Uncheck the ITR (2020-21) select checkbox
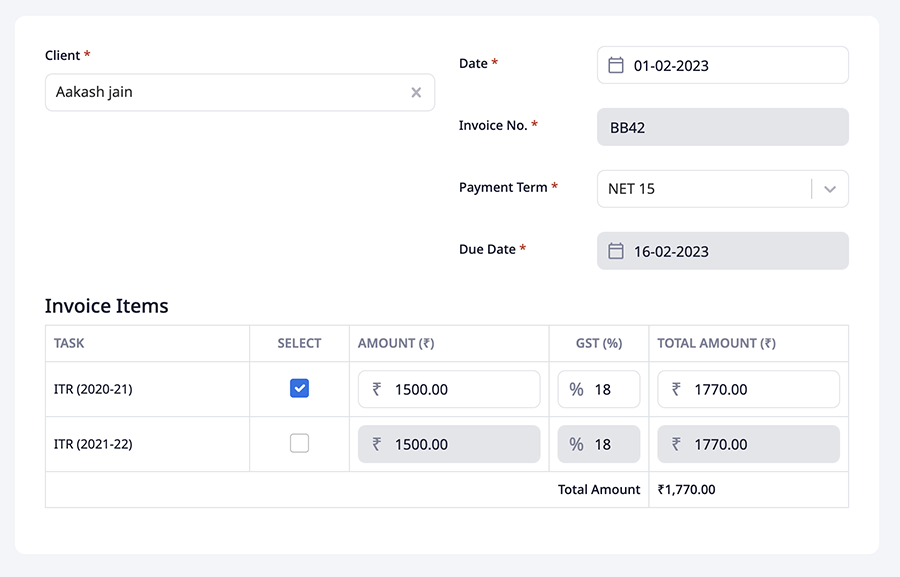Viewport: 900px width, 577px height. coord(299,388)
